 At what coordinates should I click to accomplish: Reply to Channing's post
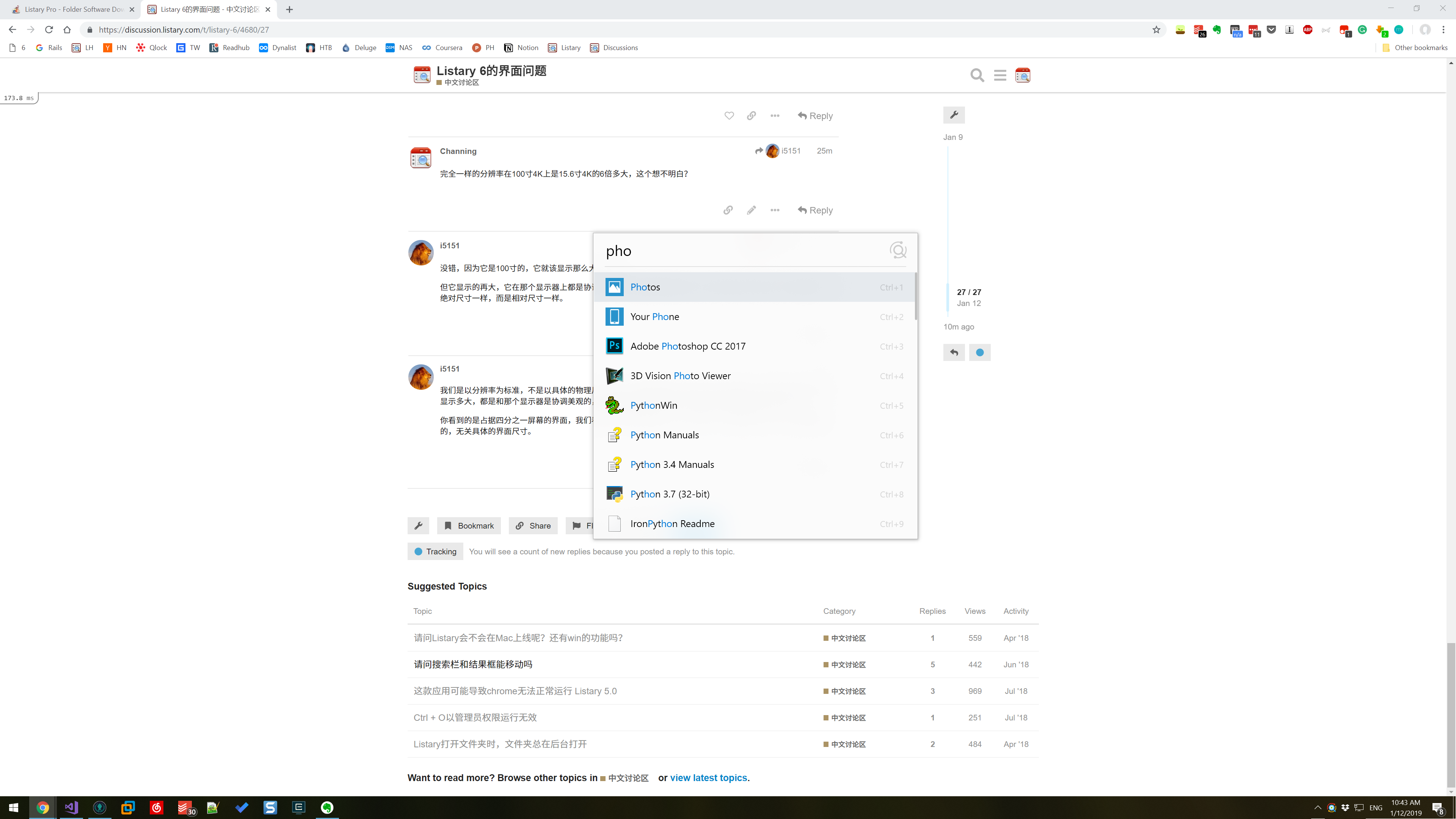(815, 210)
